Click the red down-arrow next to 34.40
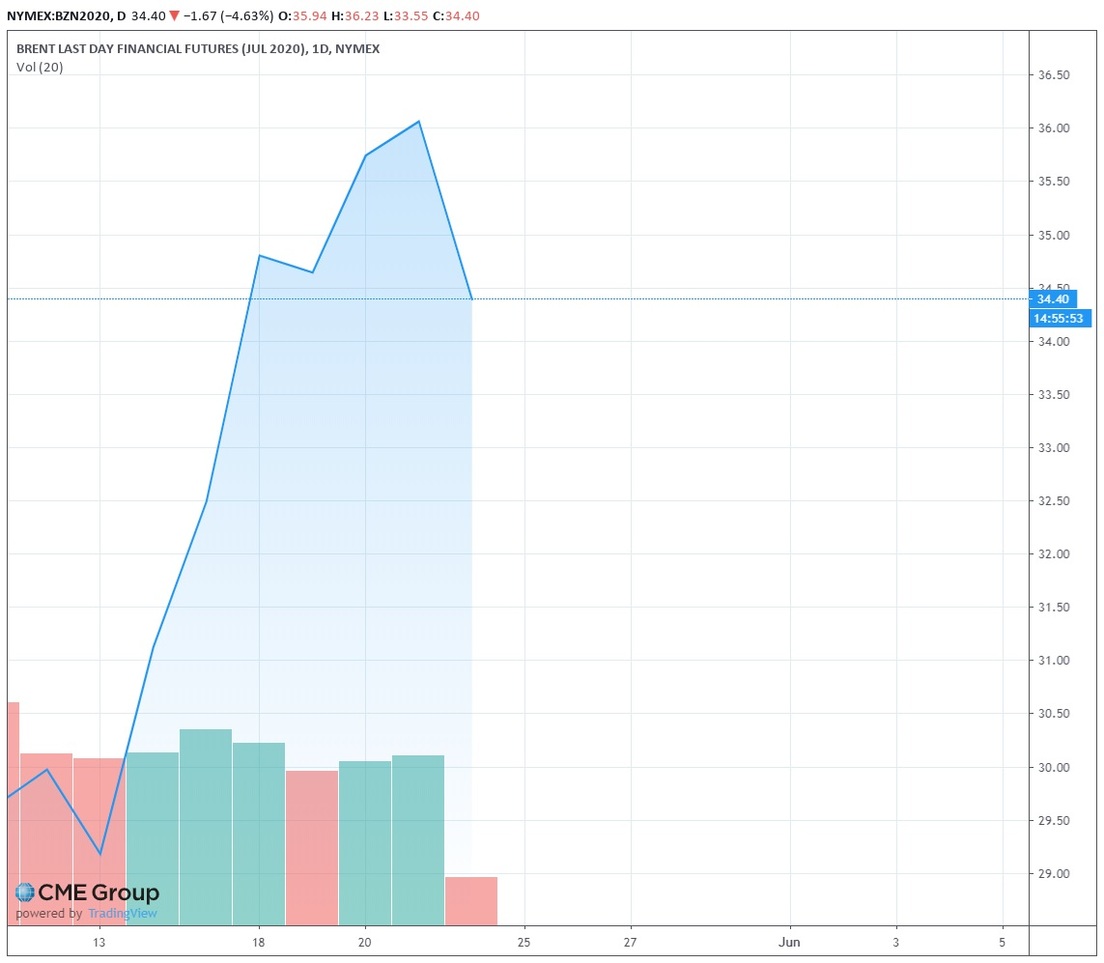 176,17
